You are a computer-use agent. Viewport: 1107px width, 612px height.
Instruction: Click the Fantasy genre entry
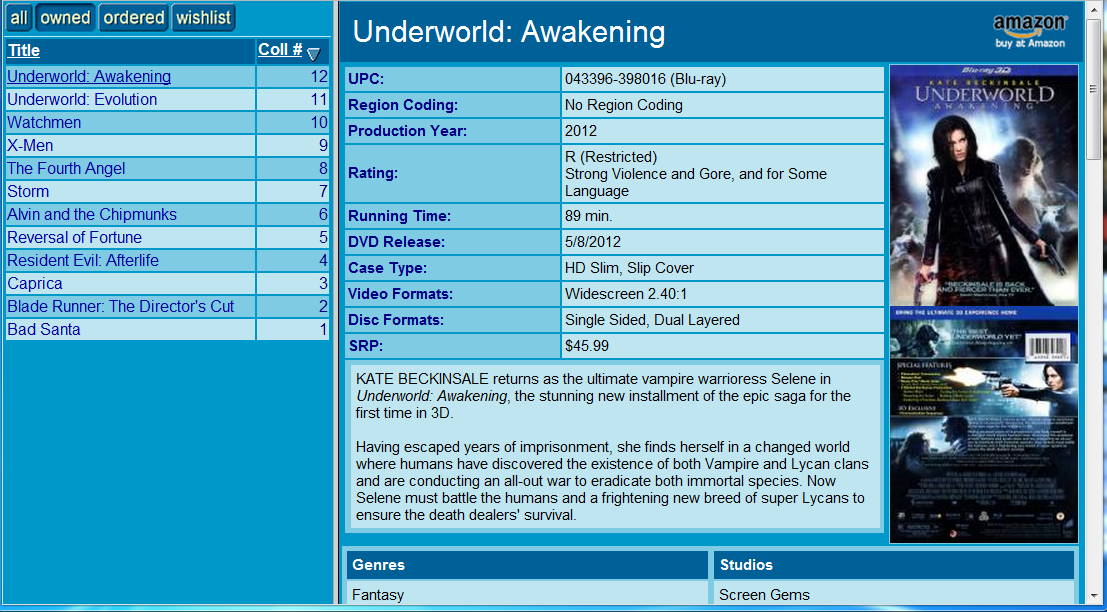click(378, 595)
